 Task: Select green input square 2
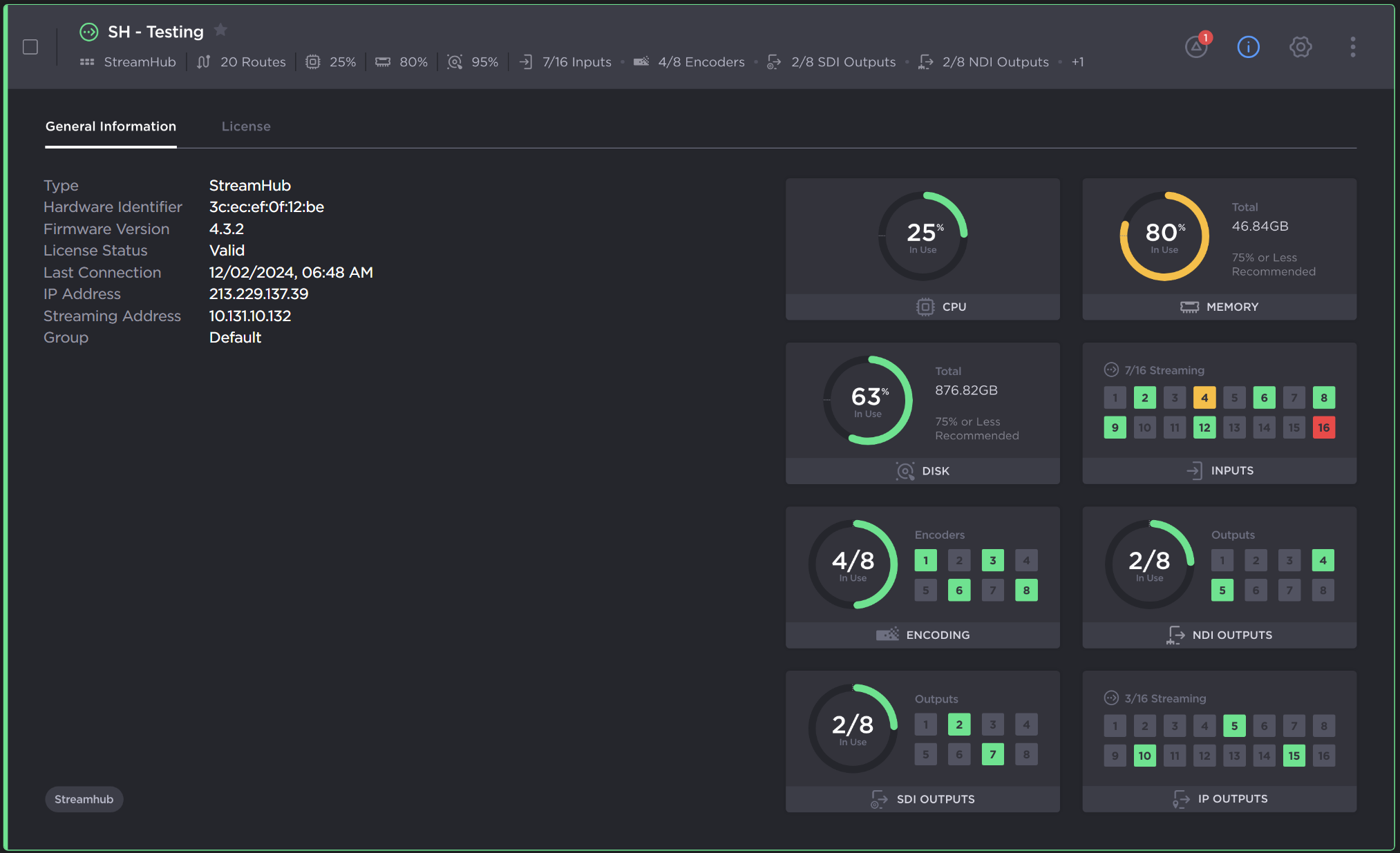1145,398
